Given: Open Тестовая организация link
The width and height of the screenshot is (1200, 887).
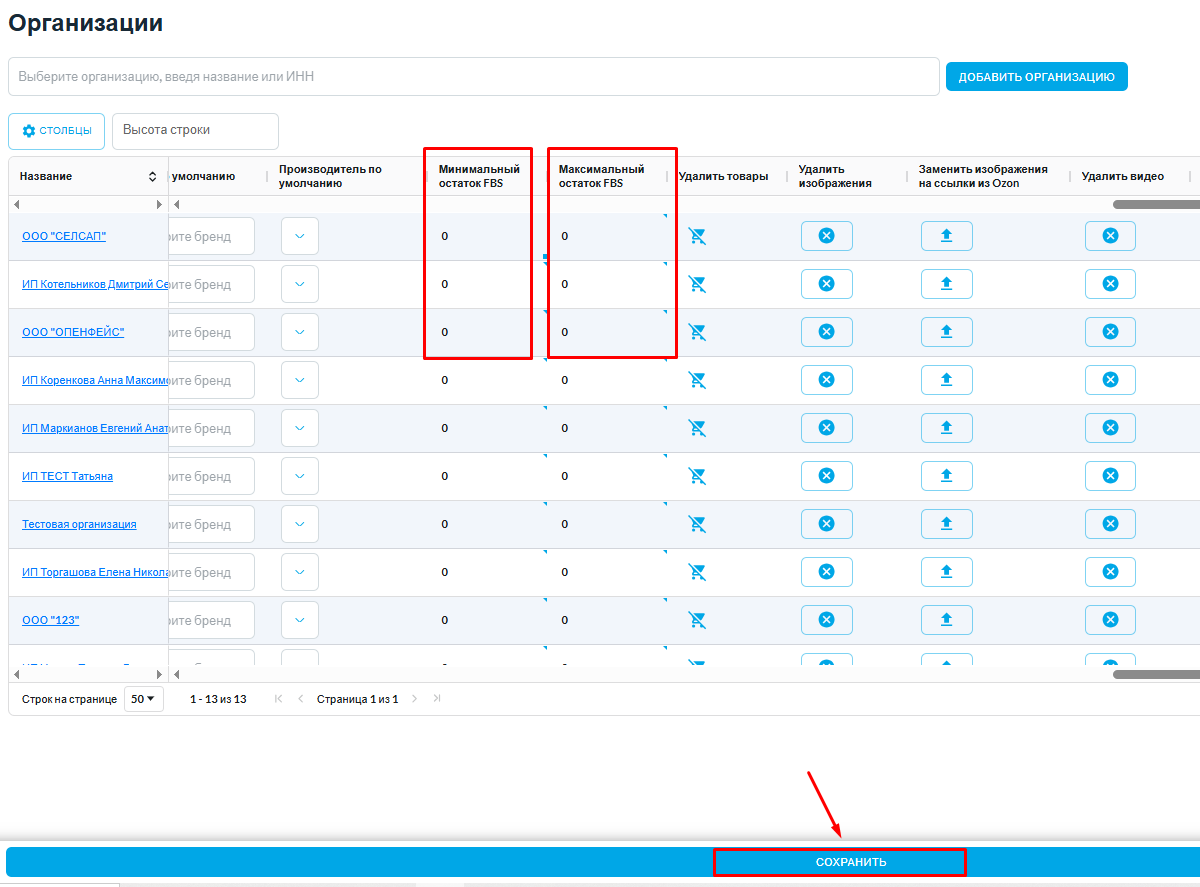Looking at the screenshot, I should coord(79,524).
